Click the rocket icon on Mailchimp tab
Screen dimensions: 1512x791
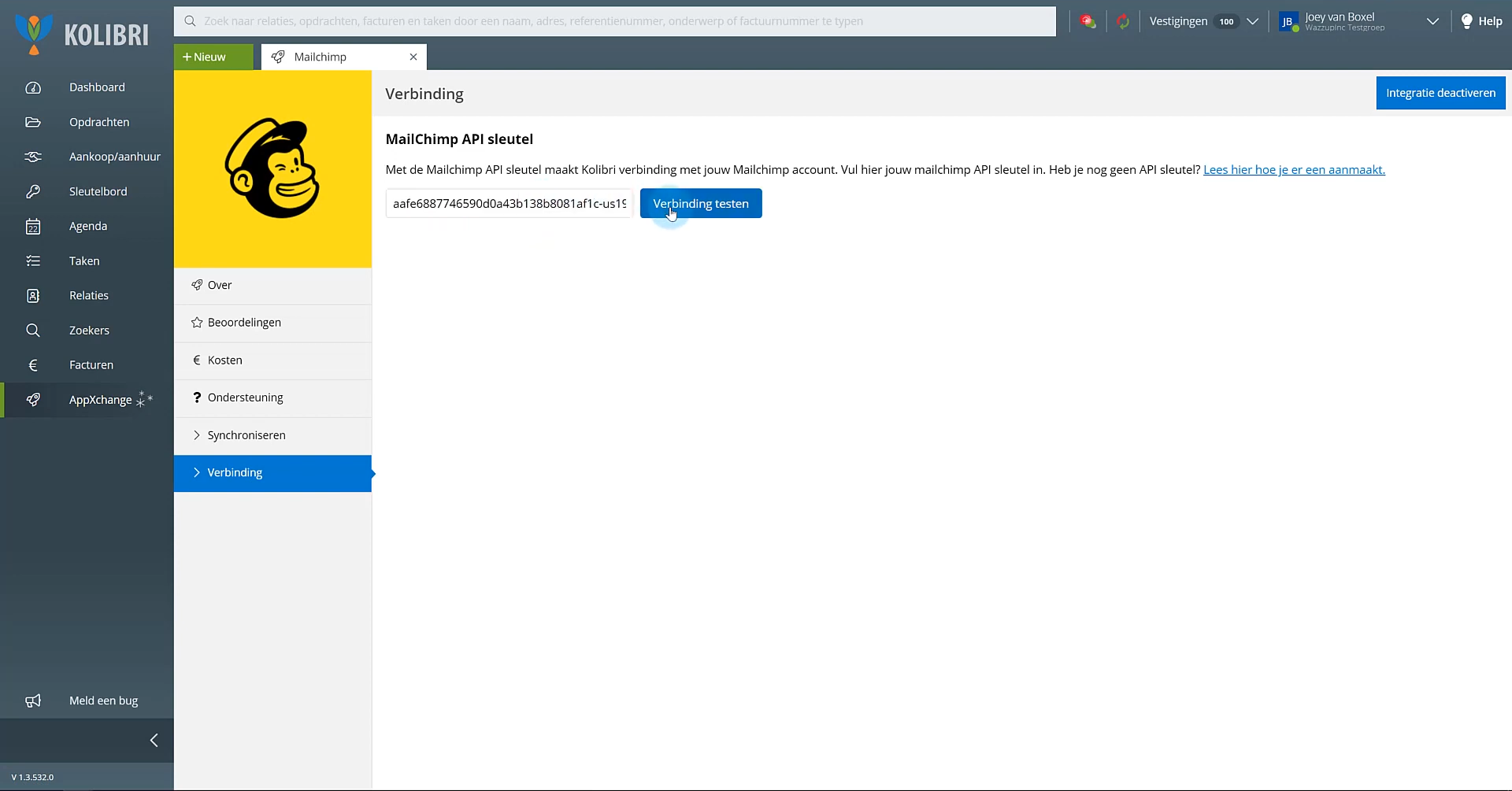[278, 57]
